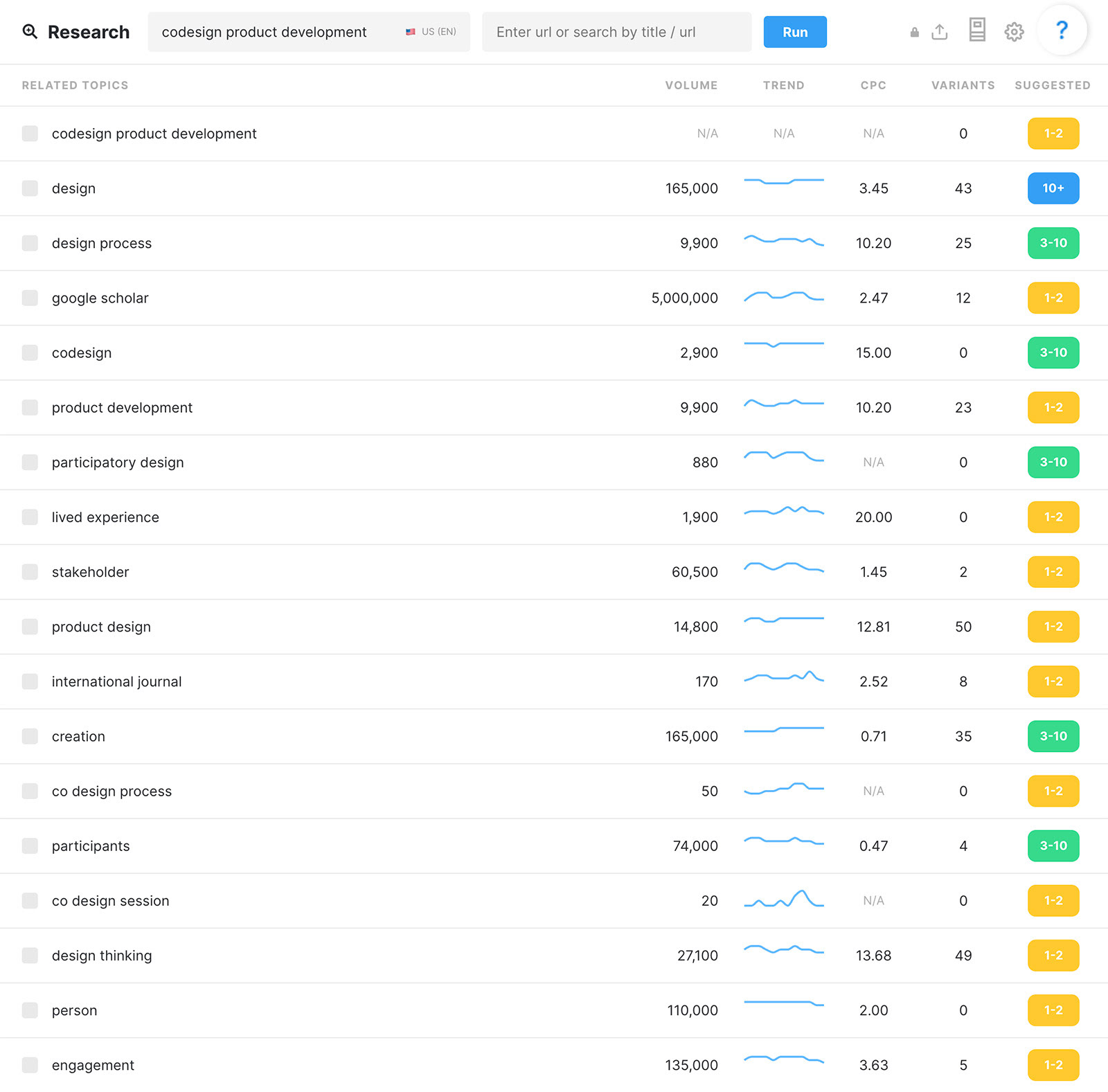Click the 'participants' topic text

pos(91,846)
